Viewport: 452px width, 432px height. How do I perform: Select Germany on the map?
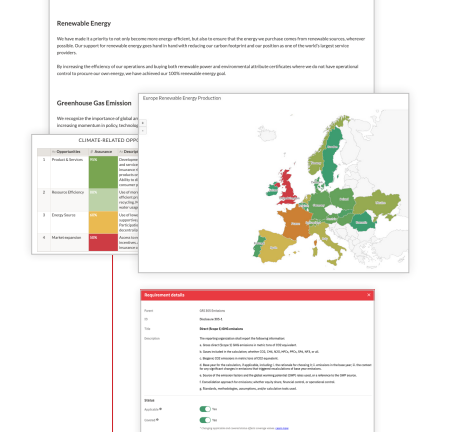(x=318, y=204)
